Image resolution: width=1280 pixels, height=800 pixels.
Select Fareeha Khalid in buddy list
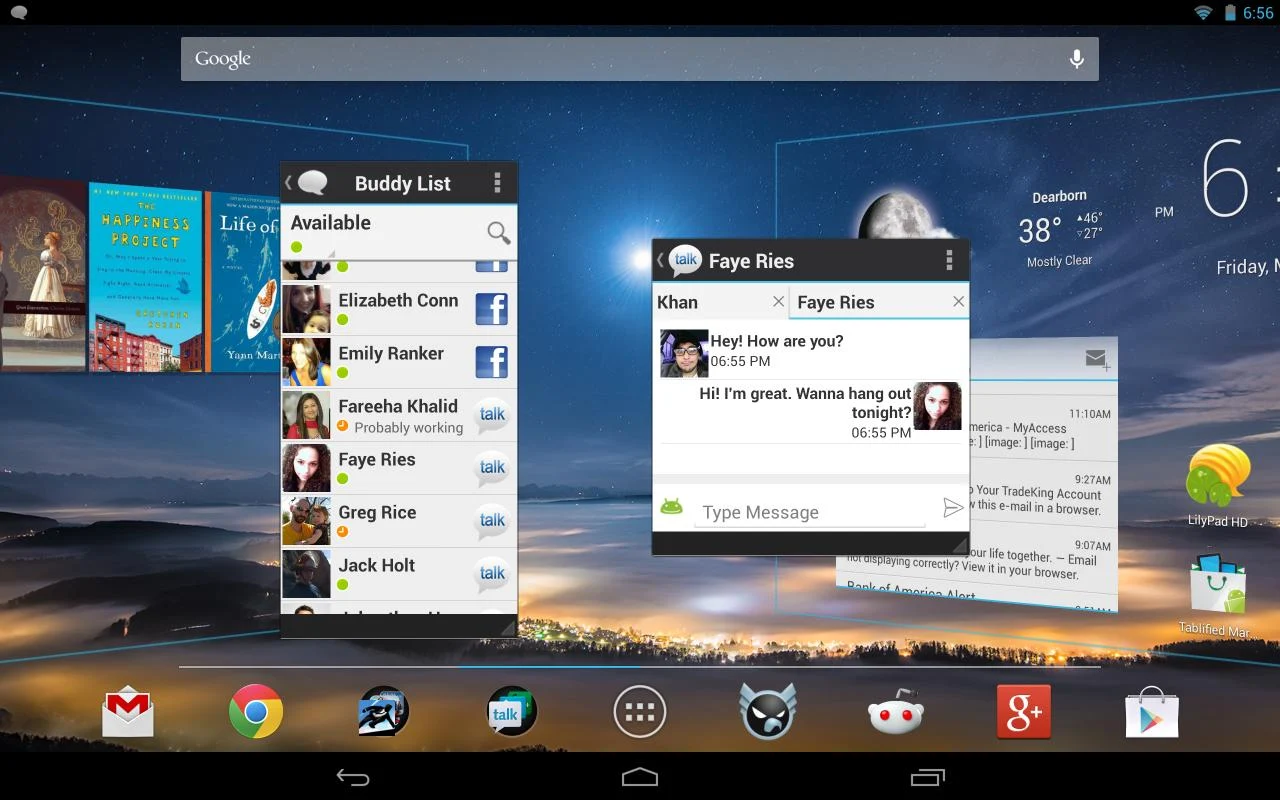click(x=399, y=415)
